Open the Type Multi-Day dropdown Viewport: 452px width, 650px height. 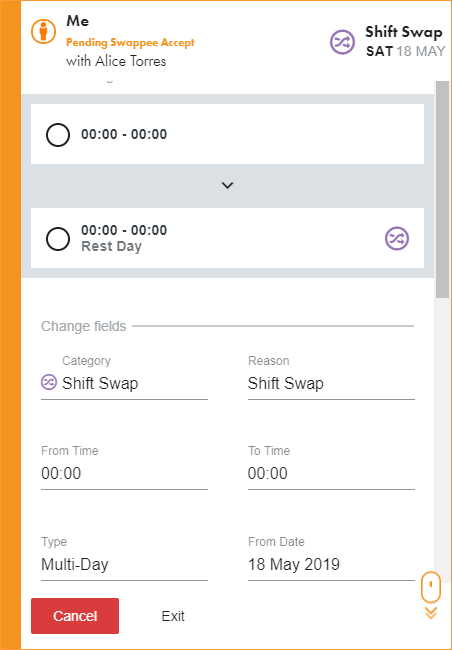tap(124, 564)
